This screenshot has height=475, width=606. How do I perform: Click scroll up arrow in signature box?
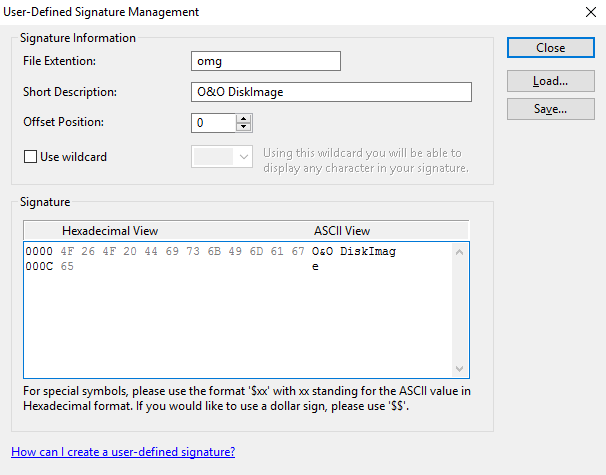coord(460,251)
